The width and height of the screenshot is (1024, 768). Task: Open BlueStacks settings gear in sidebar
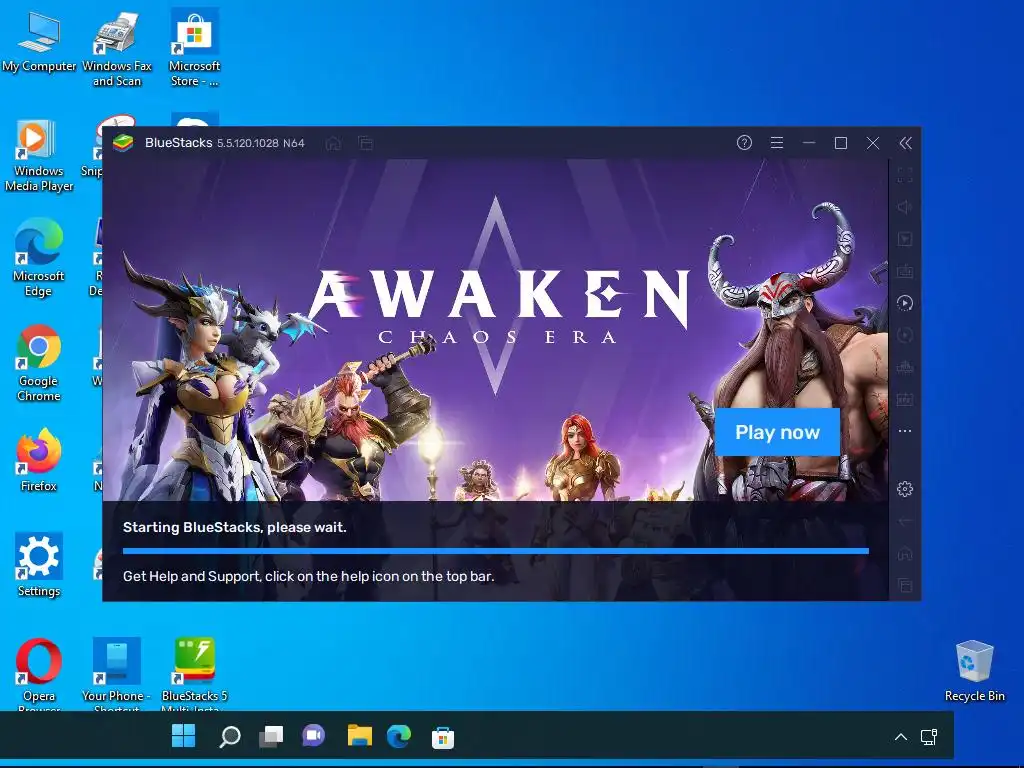[905, 488]
